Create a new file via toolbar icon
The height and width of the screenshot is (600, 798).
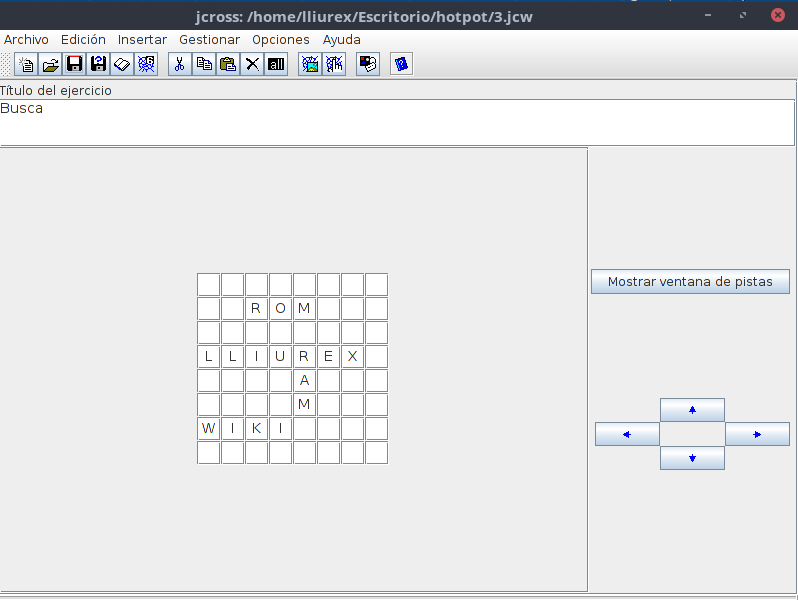(x=26, y=64)
